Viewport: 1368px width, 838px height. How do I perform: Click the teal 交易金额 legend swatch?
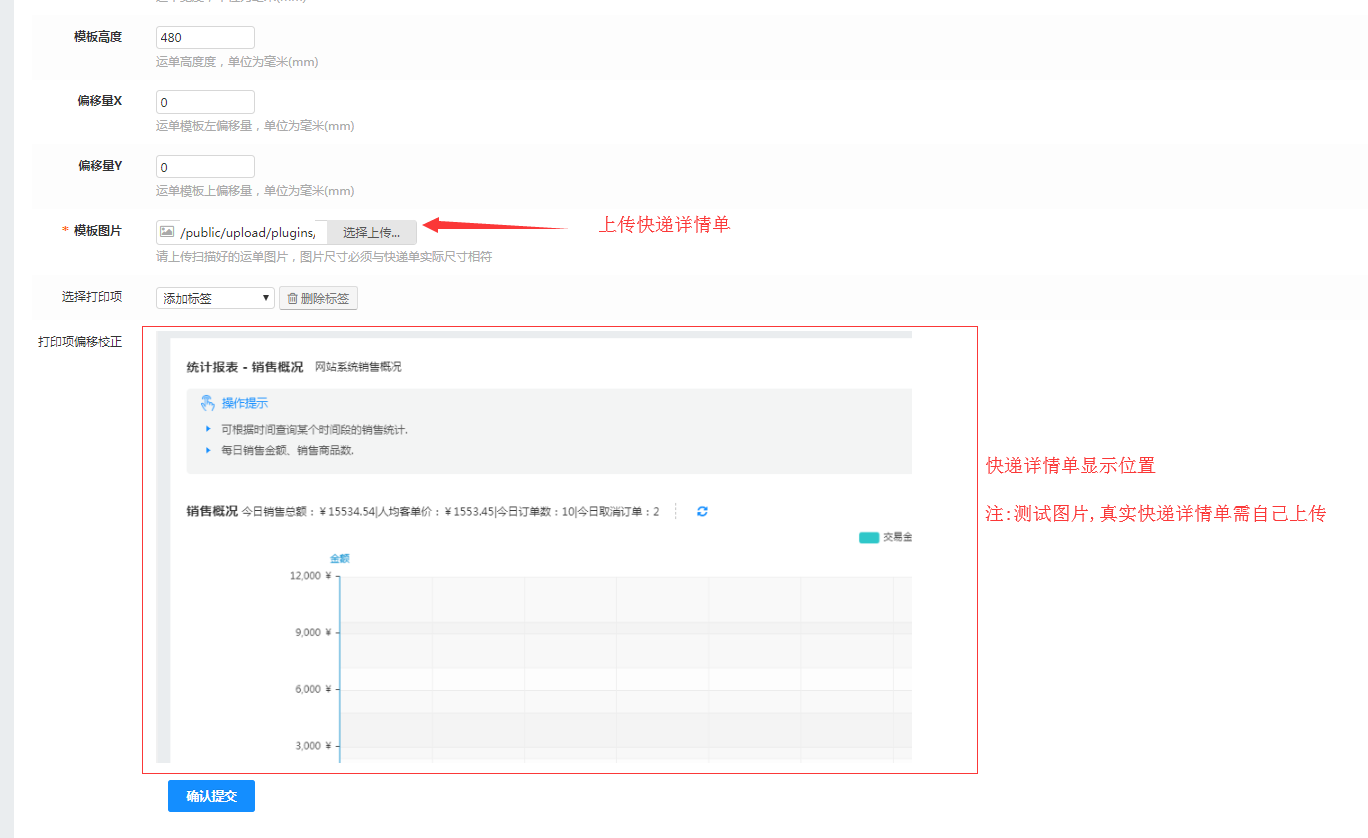(868, 537)
